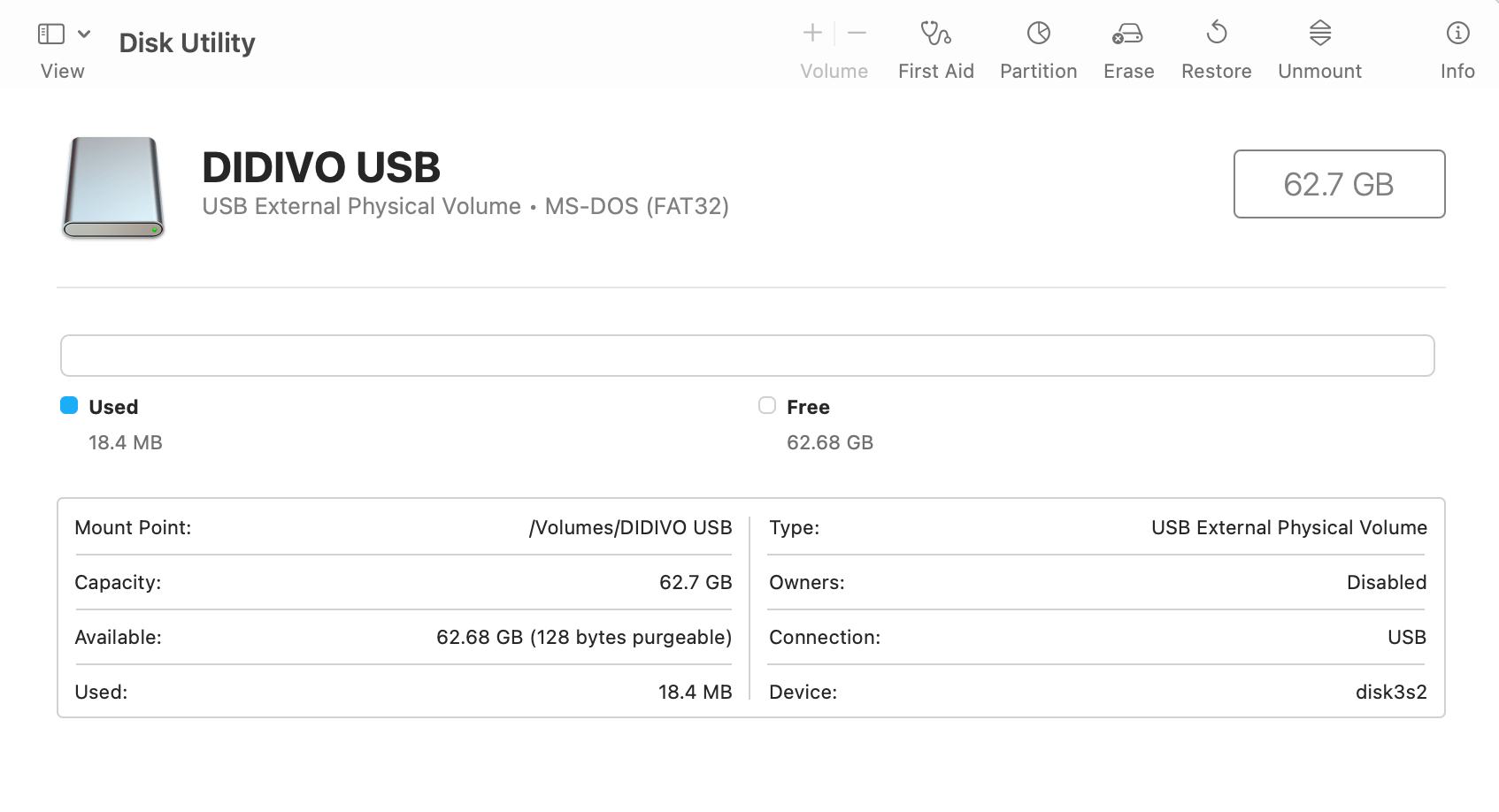Click the storage usage bar
Screen dimensions: 1499x812
point(747,355)
